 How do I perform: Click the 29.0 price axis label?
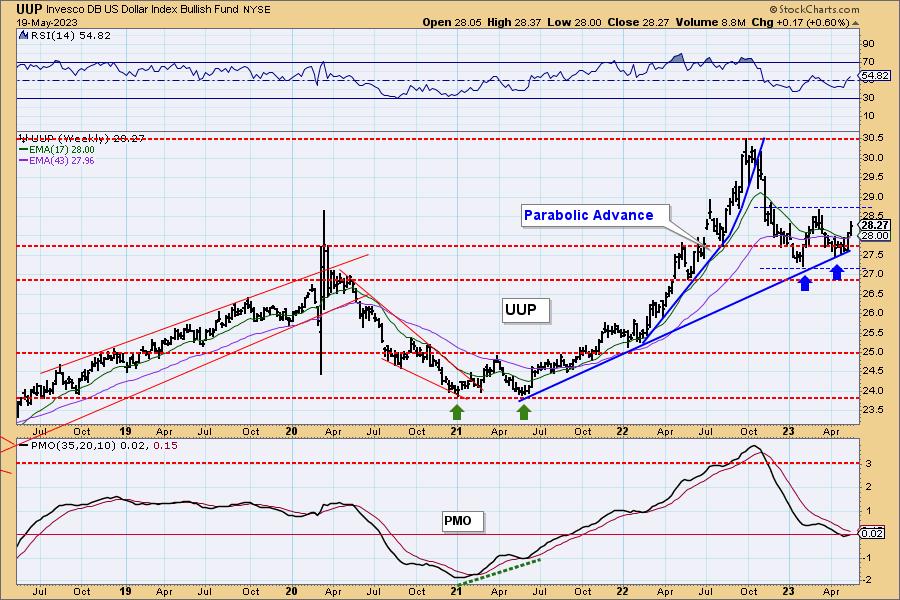(872, 196)
